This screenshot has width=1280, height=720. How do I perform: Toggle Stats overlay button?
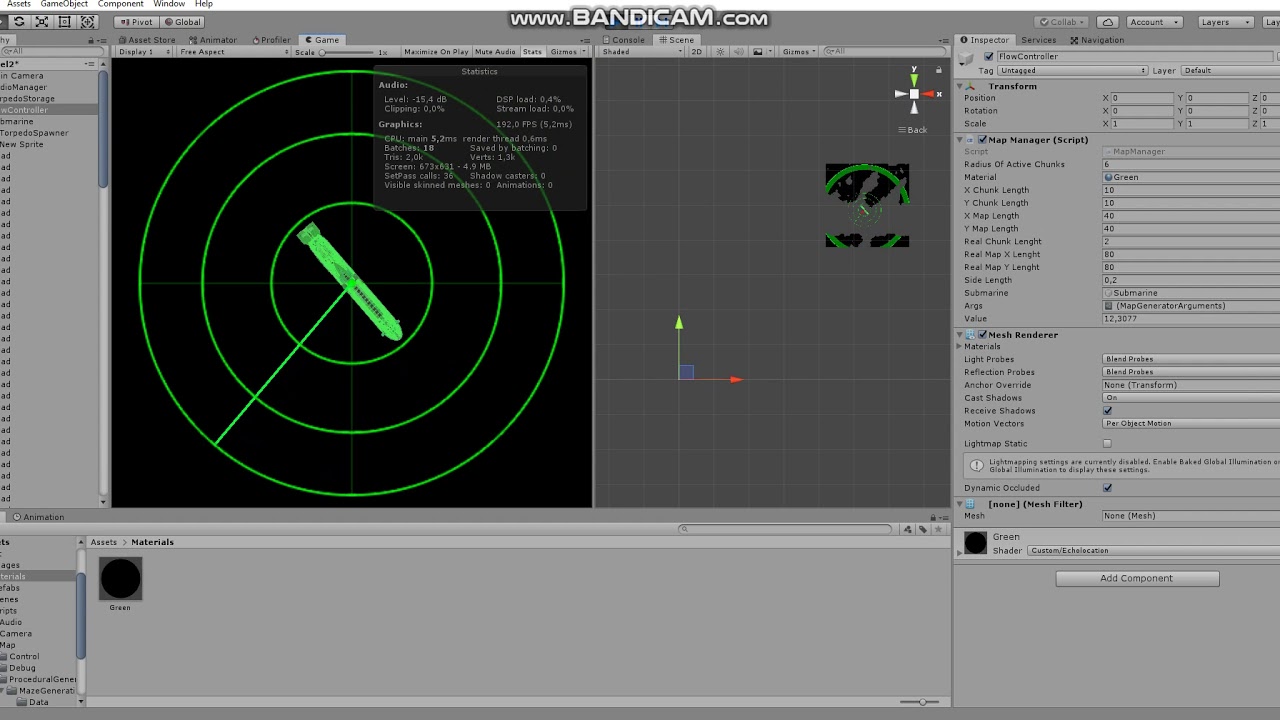pyautogui.click(x=532, y=52)
